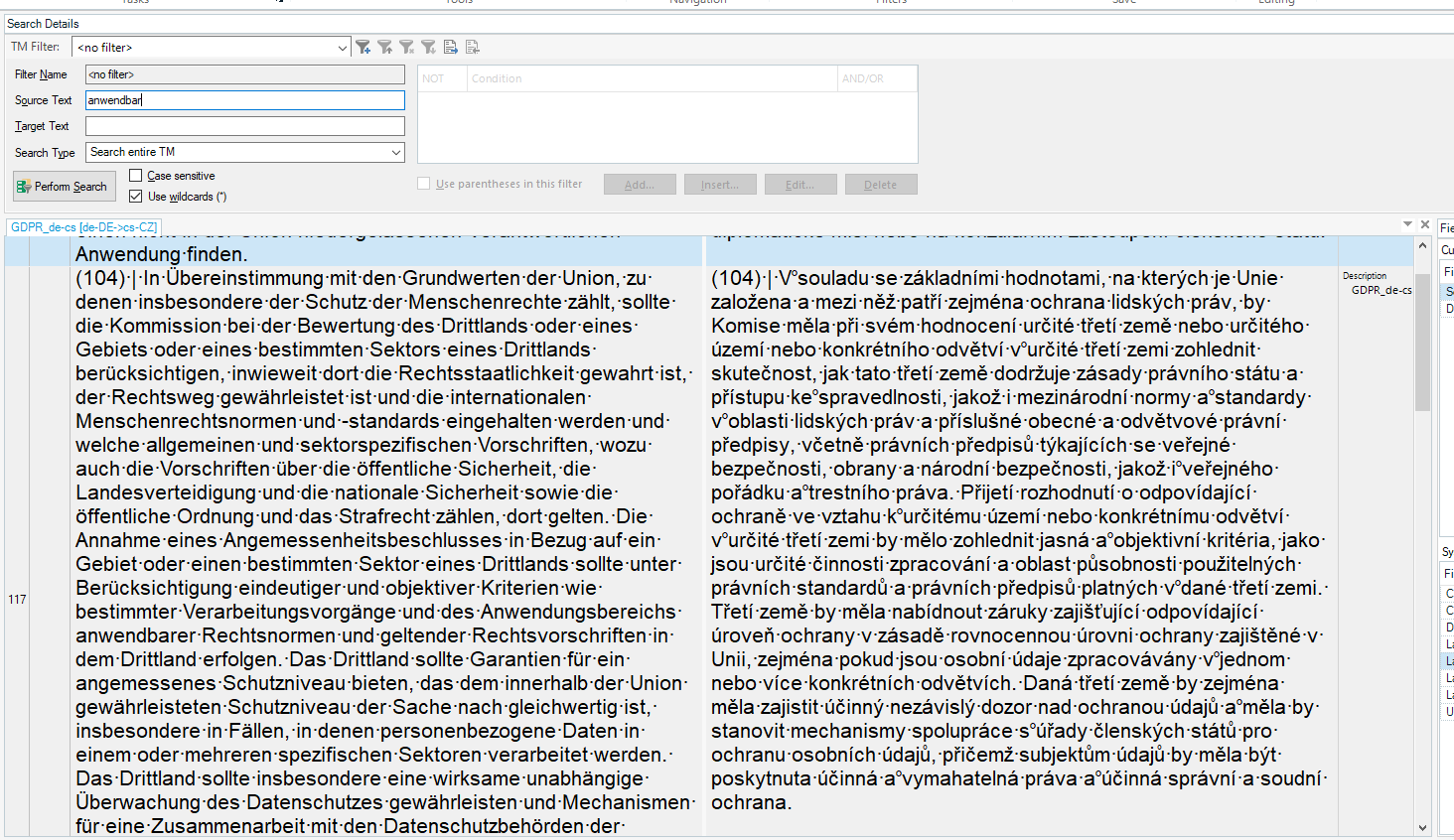Click the save filter funnel icon
This screenshot has height=840, width=1454.
pyautogui.click(x=385, y=47)
